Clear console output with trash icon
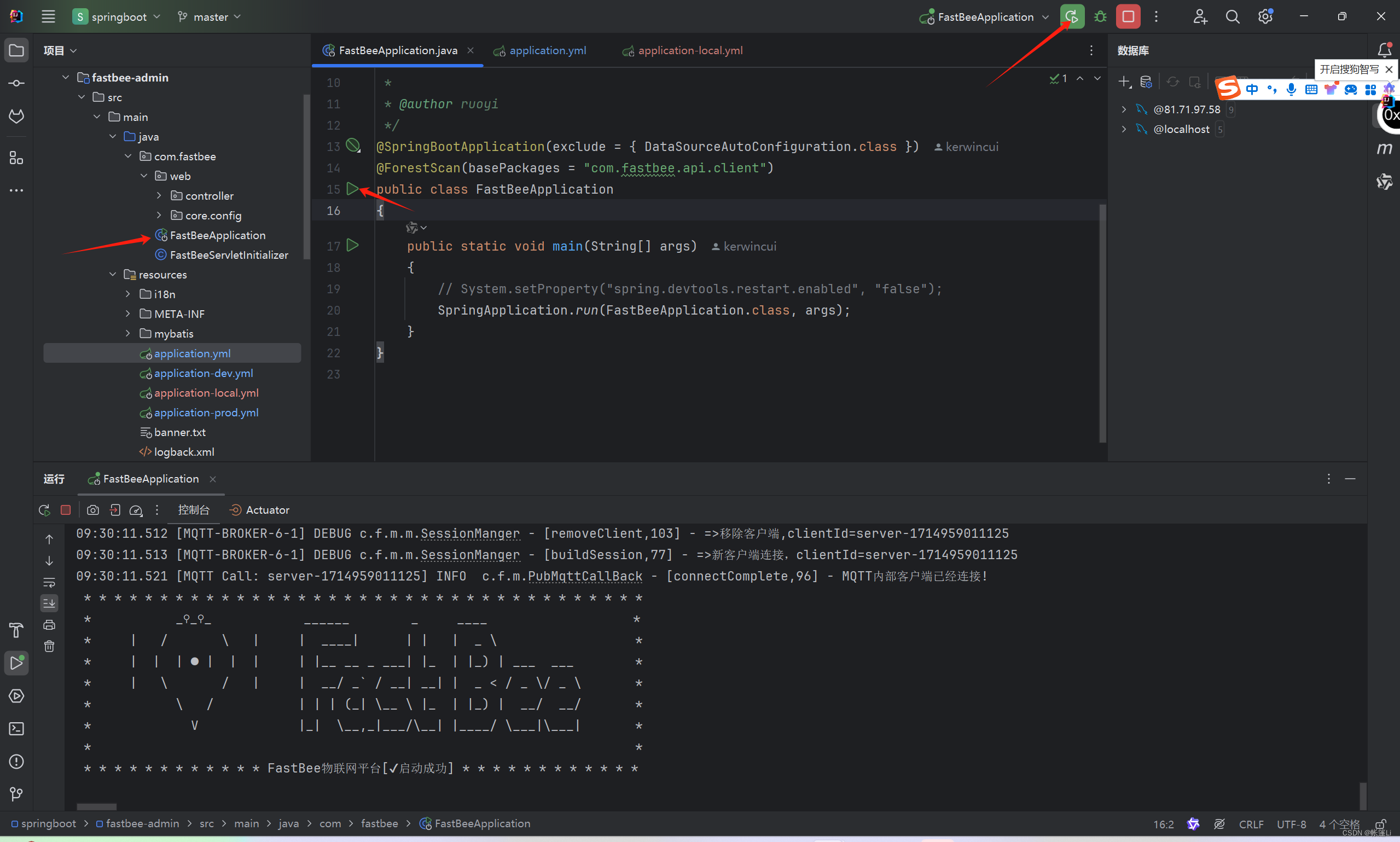 tap(49, 646)
